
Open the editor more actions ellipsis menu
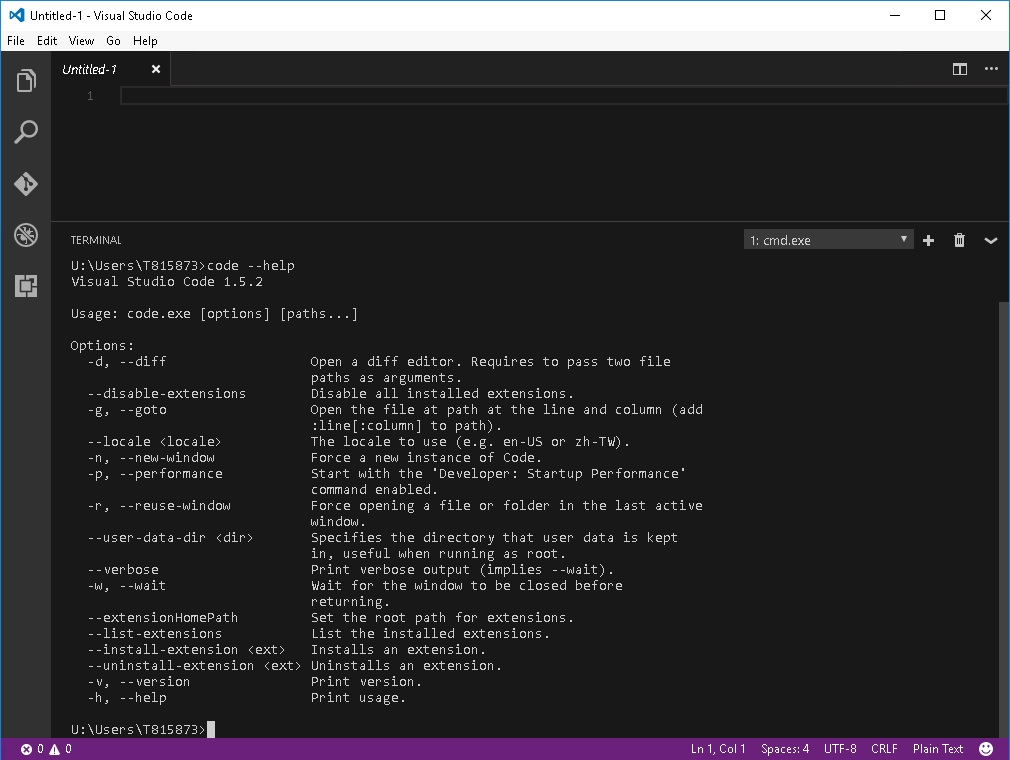coord(991,69)
